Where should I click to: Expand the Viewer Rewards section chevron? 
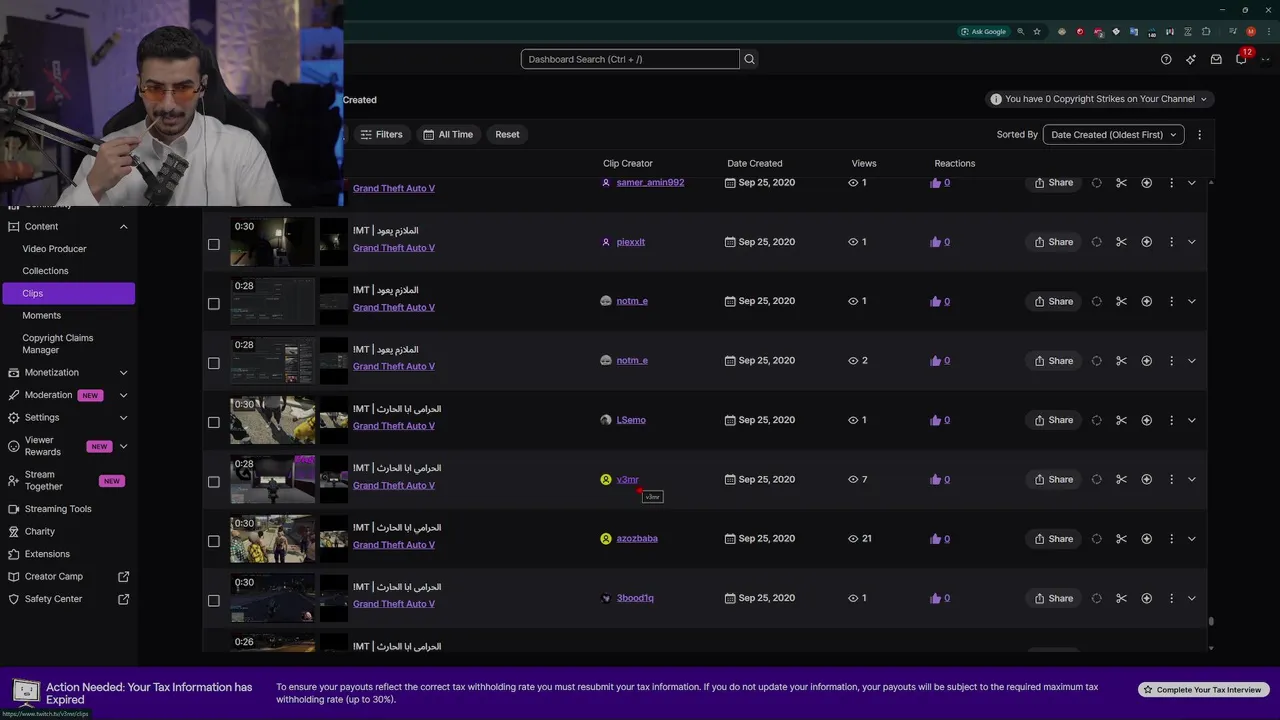[x=123, y=446]
